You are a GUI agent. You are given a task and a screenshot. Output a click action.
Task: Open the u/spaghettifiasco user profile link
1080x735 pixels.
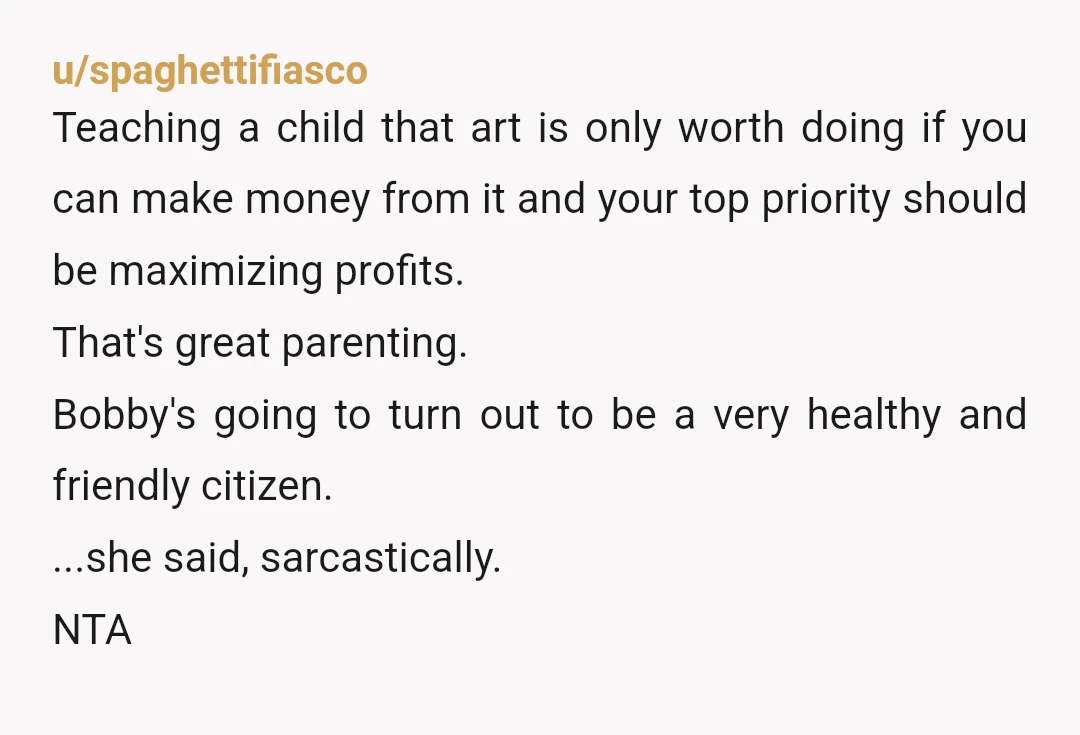point(210,71)
